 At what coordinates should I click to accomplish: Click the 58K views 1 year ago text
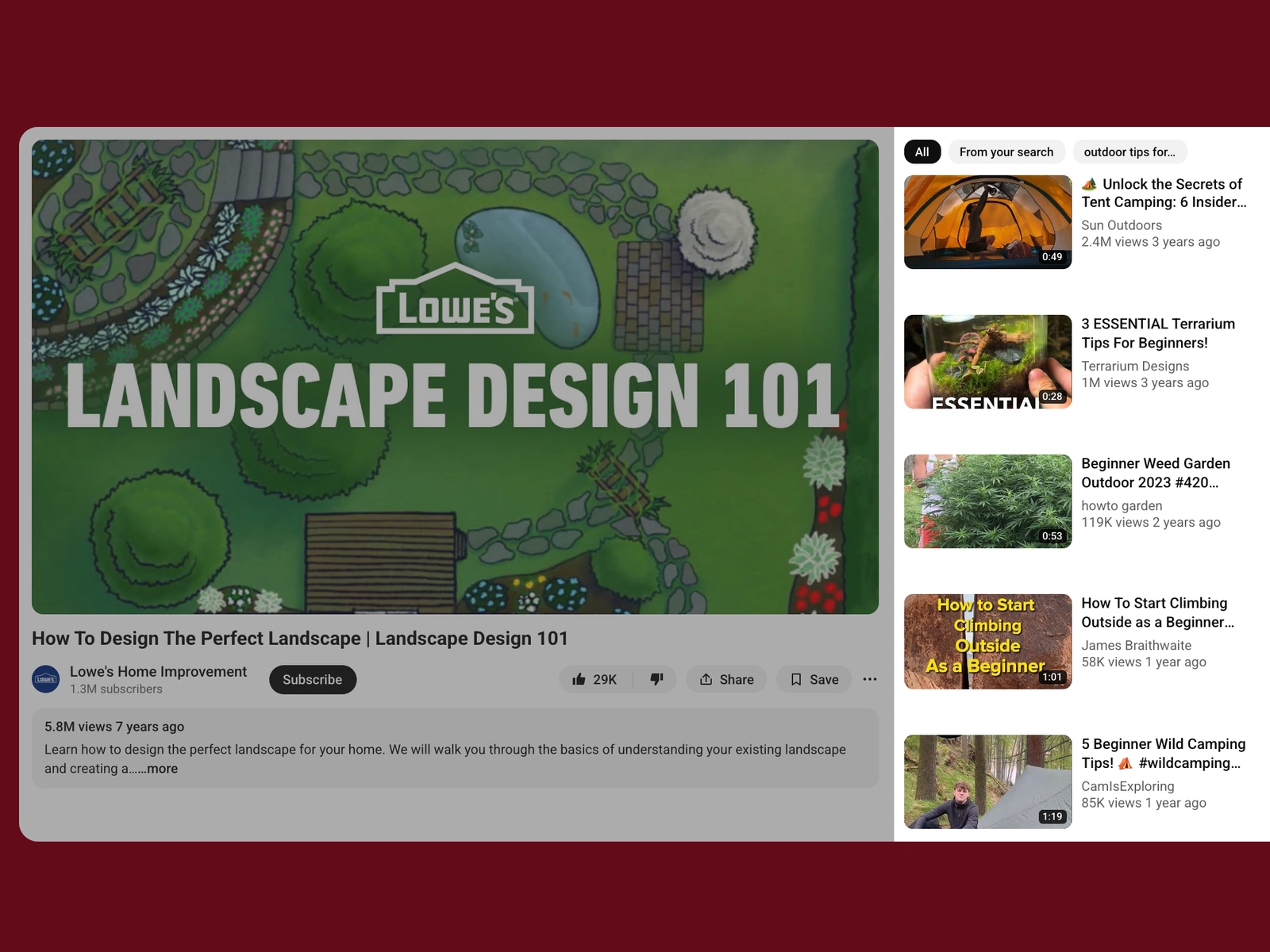point(1144,662)
